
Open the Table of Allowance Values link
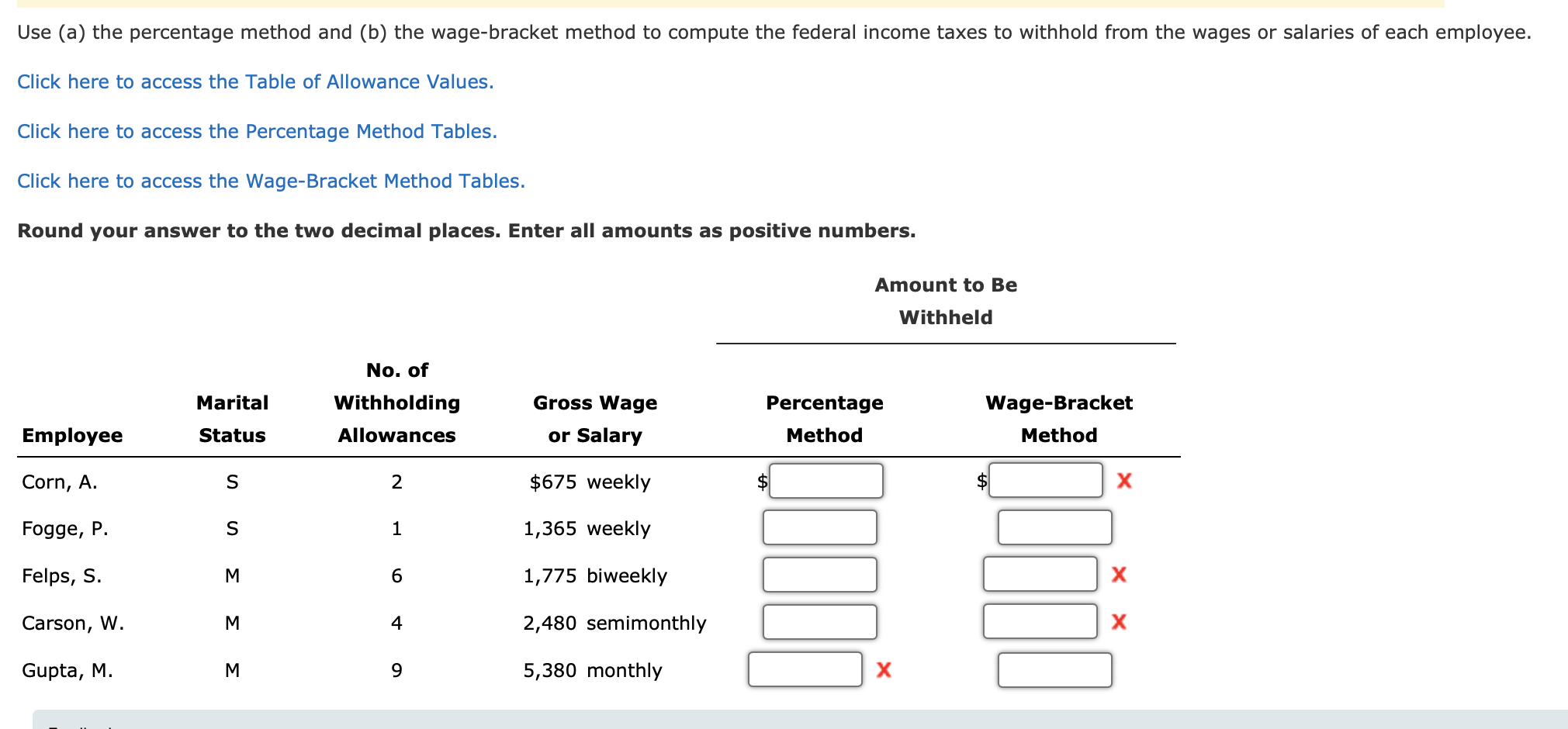click(254, 81)
